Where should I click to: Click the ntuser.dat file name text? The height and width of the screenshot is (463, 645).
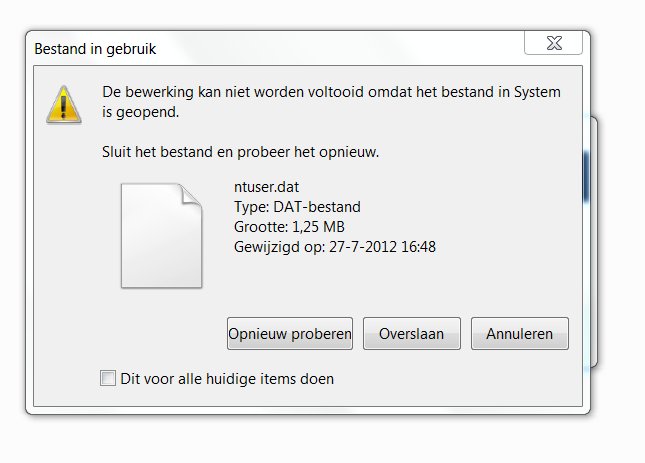(x=266, y=187)
